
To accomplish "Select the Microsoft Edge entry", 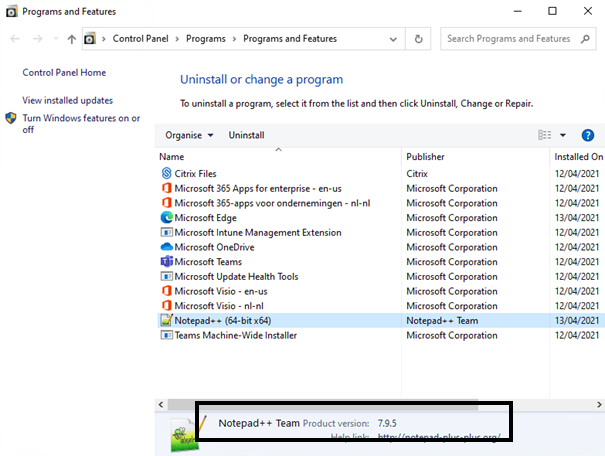I will pos(205,218).
